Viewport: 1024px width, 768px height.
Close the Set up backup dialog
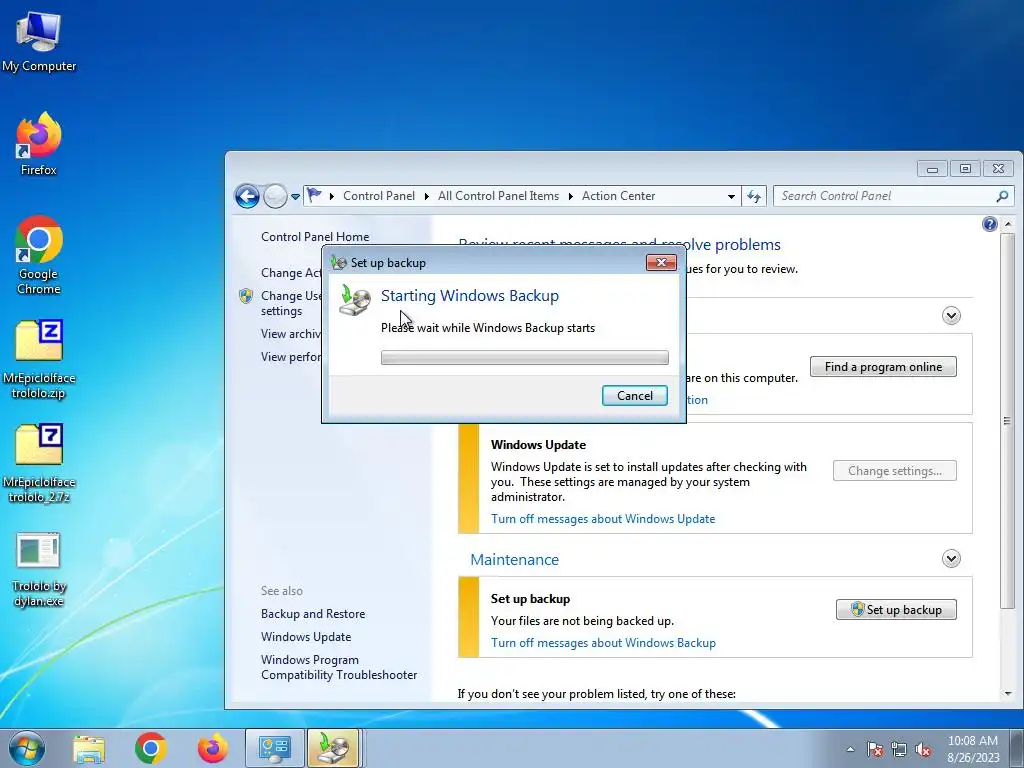coord(661,262)
